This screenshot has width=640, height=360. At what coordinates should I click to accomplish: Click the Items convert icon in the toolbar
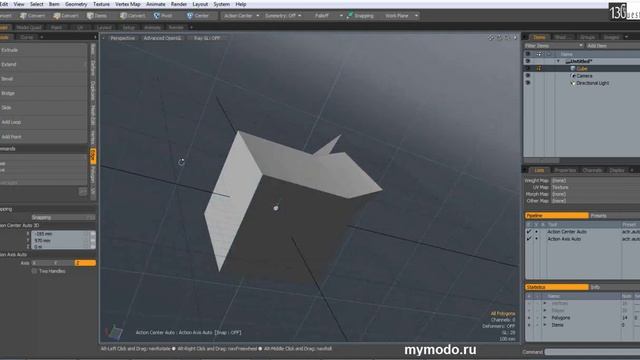[90, 16]
